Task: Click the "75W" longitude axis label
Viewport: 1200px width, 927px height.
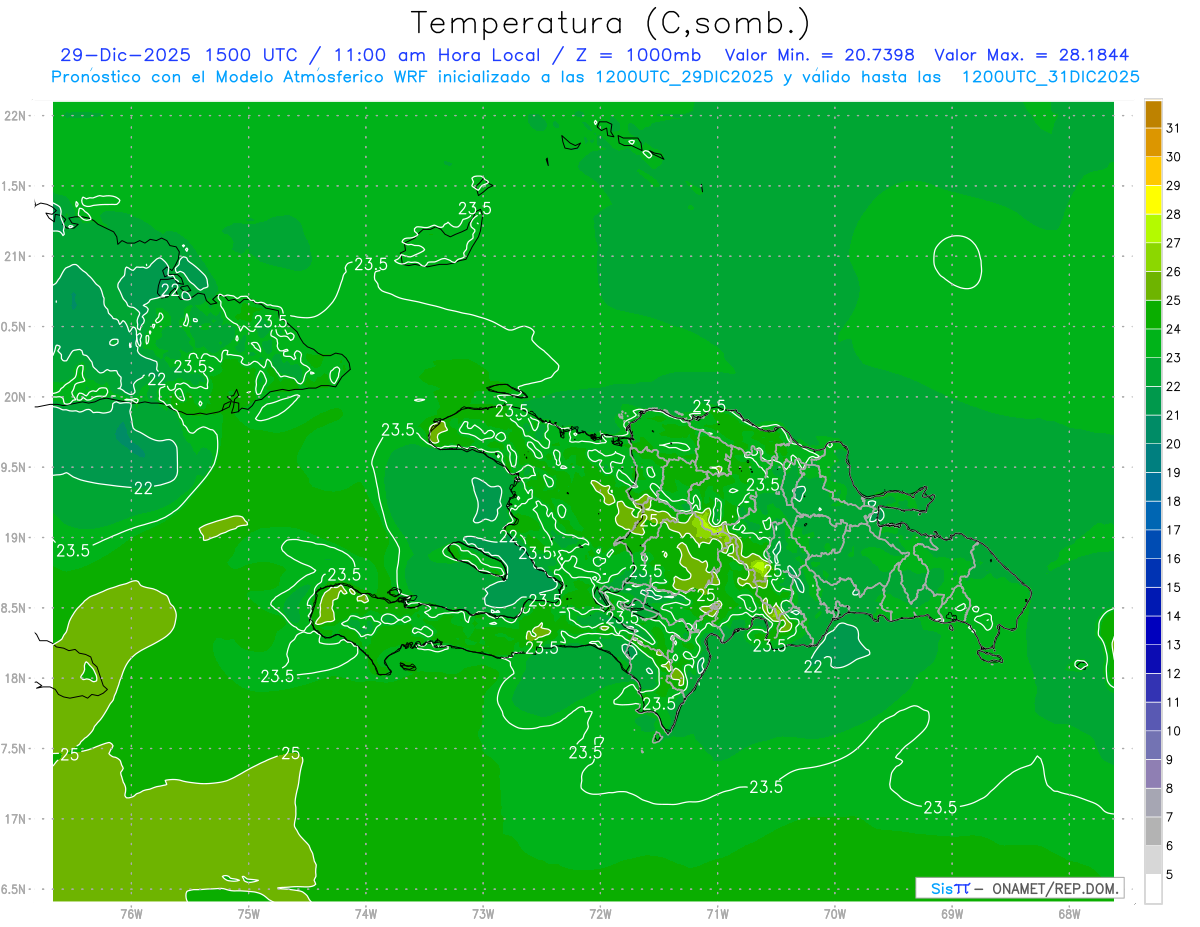Action: 248,913
